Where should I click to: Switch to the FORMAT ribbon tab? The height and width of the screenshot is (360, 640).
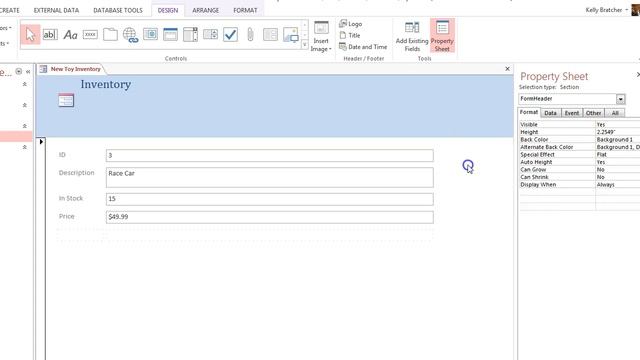point(245,10)
